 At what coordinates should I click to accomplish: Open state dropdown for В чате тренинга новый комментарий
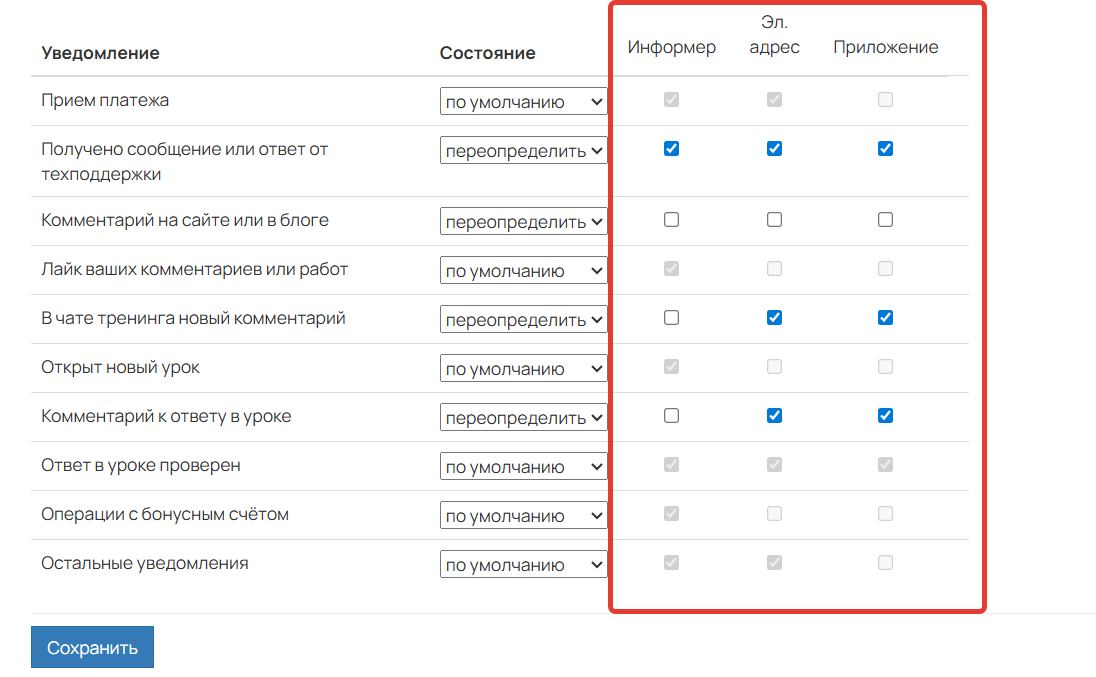(x=524, y=319)
